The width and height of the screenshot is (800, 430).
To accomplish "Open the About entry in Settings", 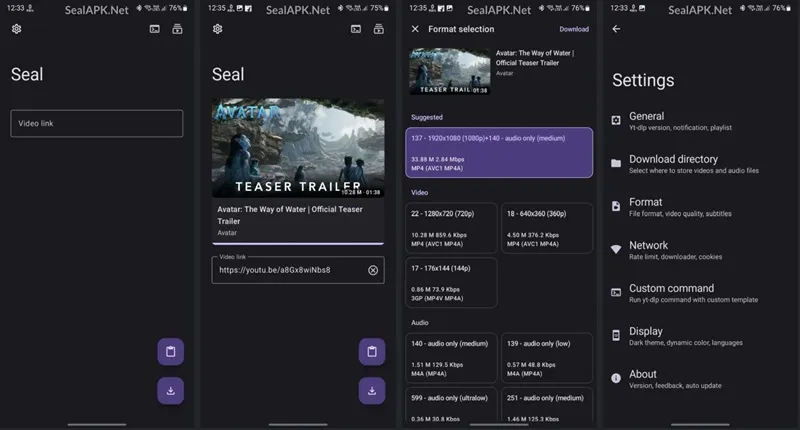I will 690,379.
